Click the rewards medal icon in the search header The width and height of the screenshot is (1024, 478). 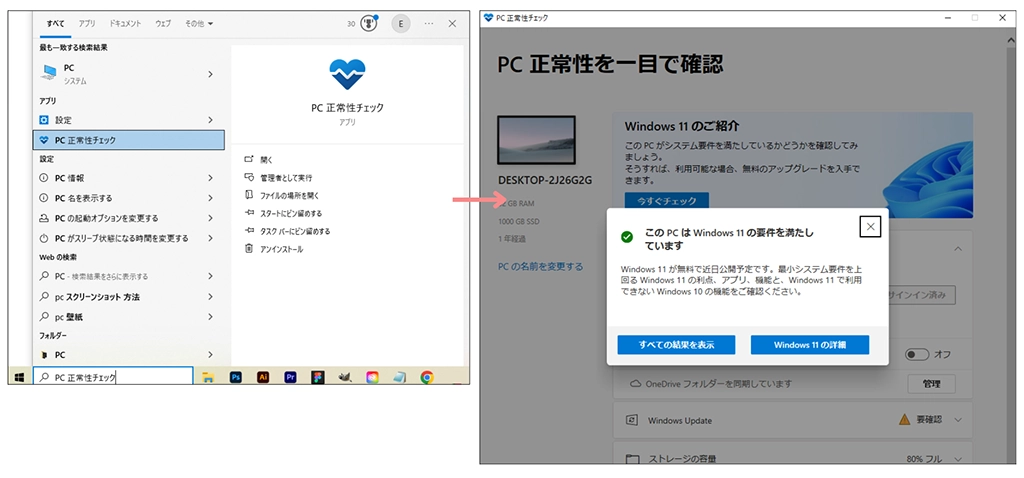pos(369,24)
